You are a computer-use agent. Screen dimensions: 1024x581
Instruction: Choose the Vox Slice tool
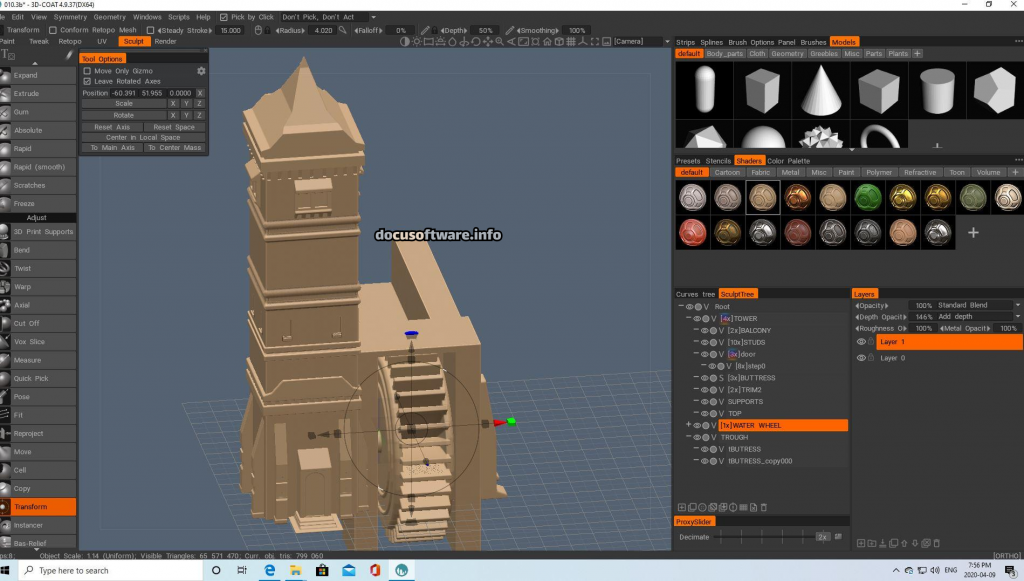38,341
